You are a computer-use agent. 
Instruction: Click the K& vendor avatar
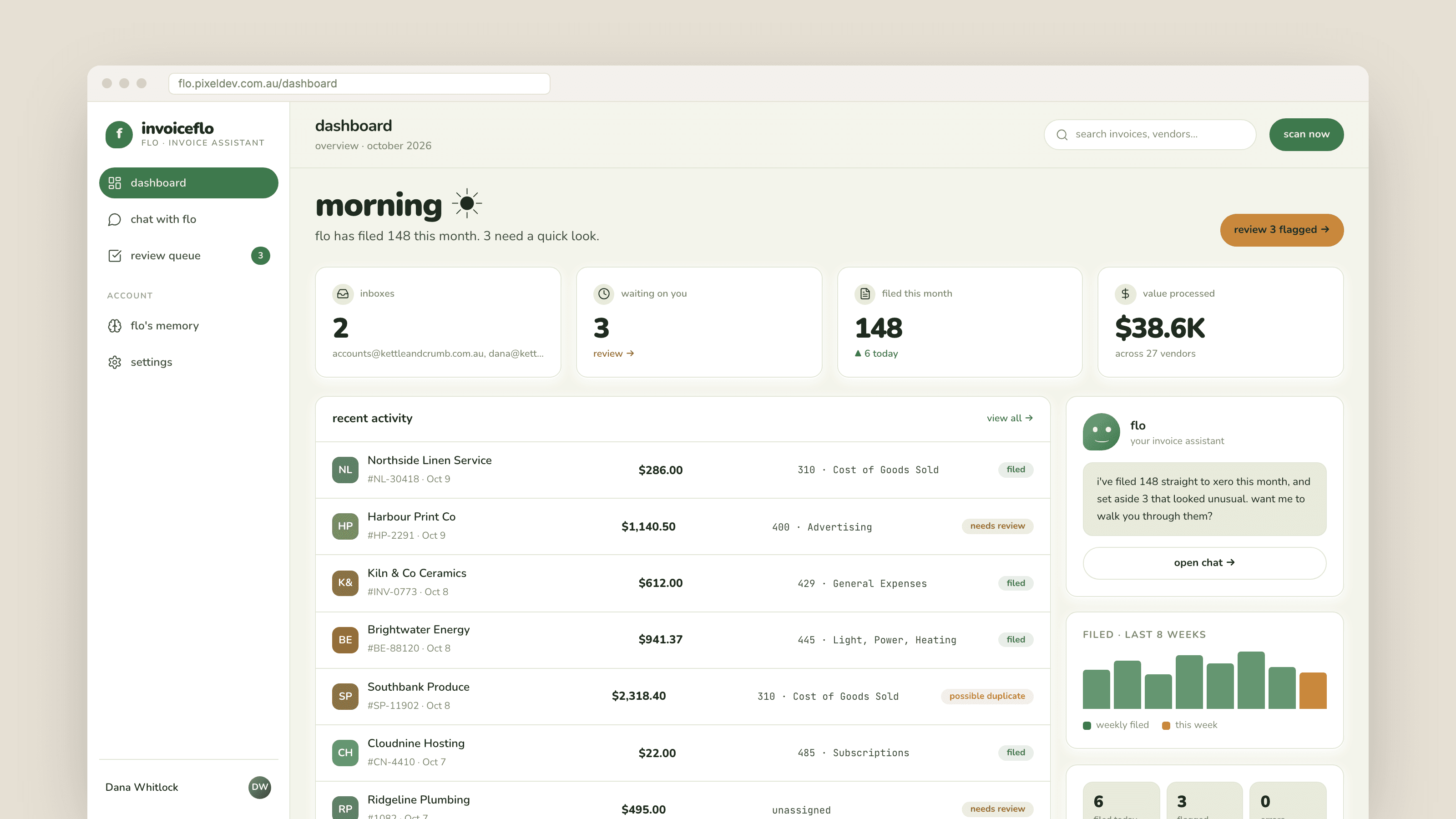click(x=345, y=583)
